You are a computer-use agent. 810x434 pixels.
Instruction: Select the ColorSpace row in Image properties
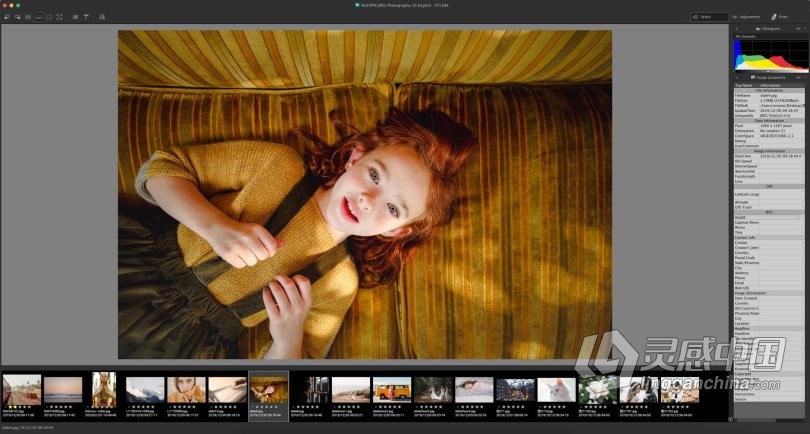click(x=769, y=136)
